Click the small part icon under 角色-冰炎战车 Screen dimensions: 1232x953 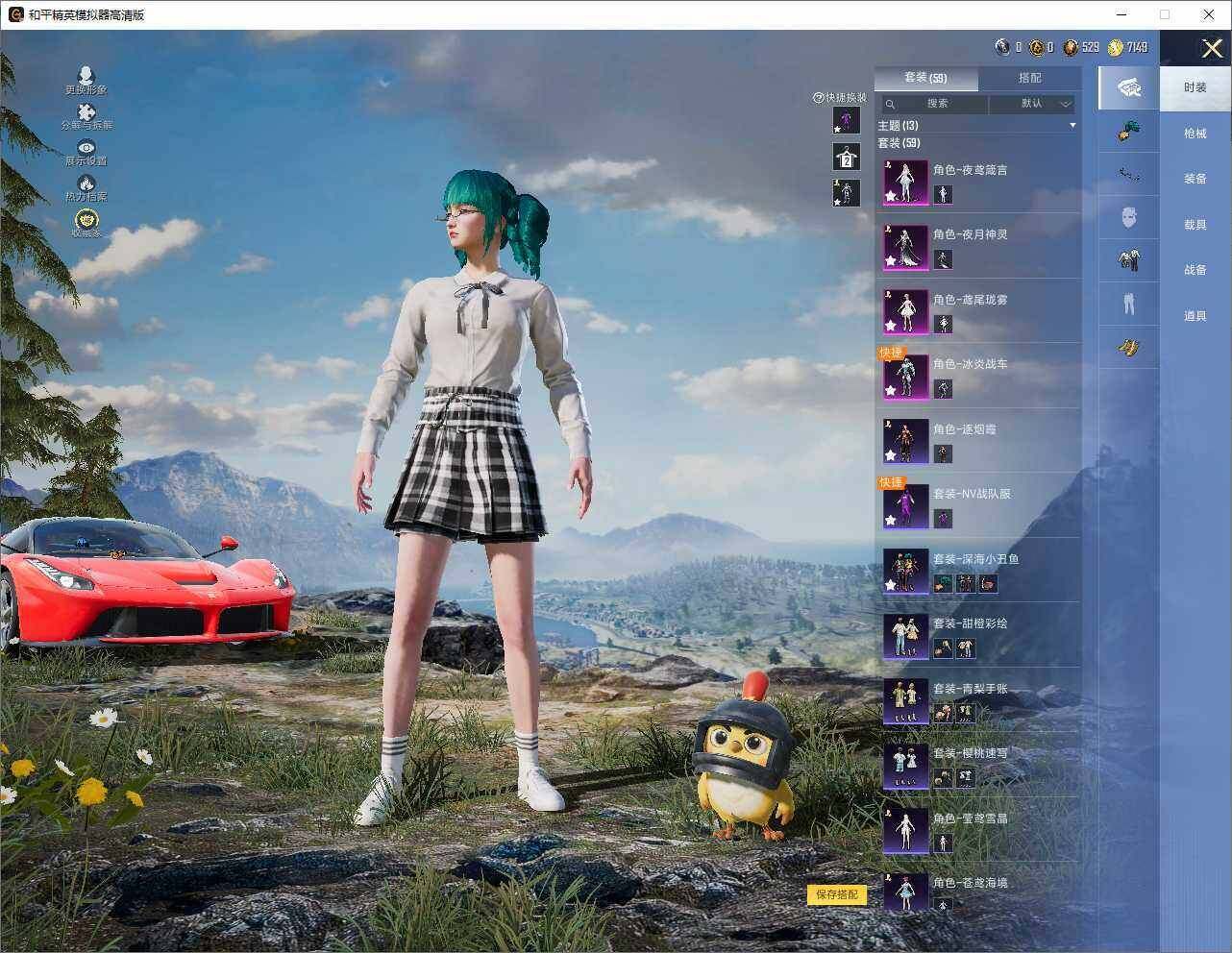coord(943,389)
